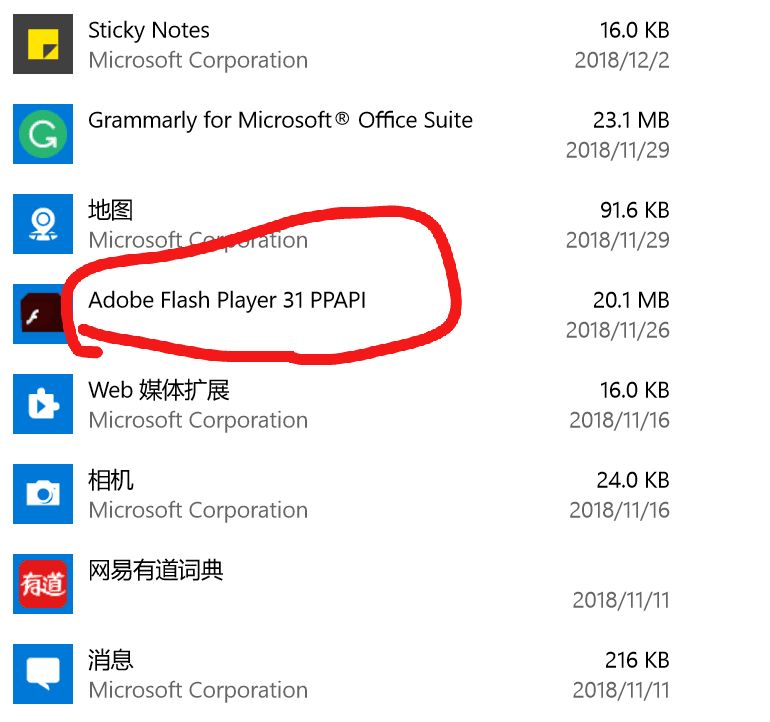The image size is (770, 722).
Task: Click the 23.1 MB size of Grammarly
Action: (x=630, y=121)
